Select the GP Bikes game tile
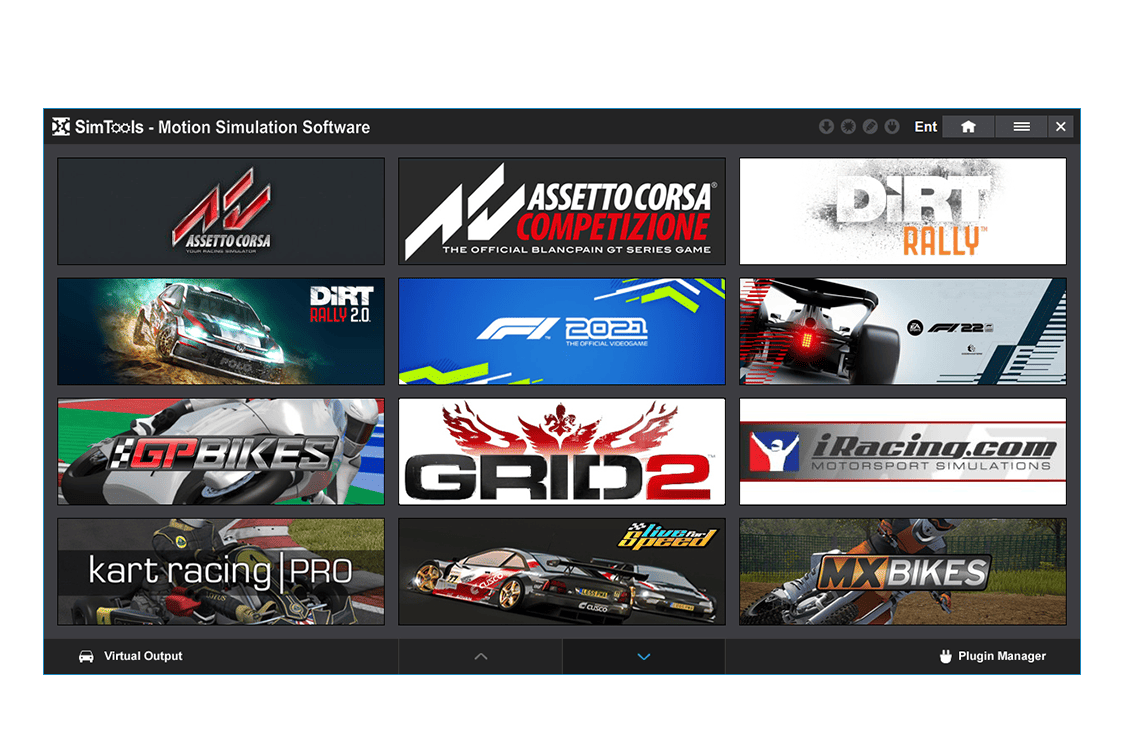The width and height of the screenshot is (1124, 750). coord(221,452)
